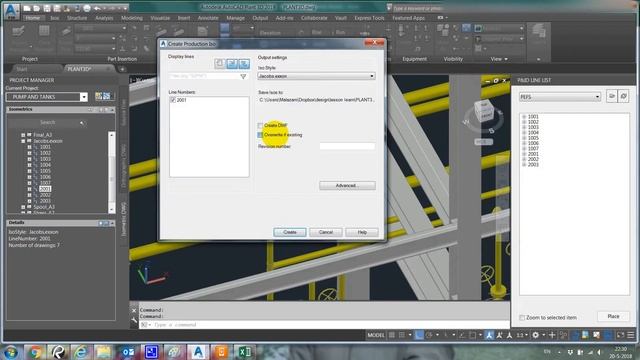Open Chrome from the taskbar

(x=35, y=351)
